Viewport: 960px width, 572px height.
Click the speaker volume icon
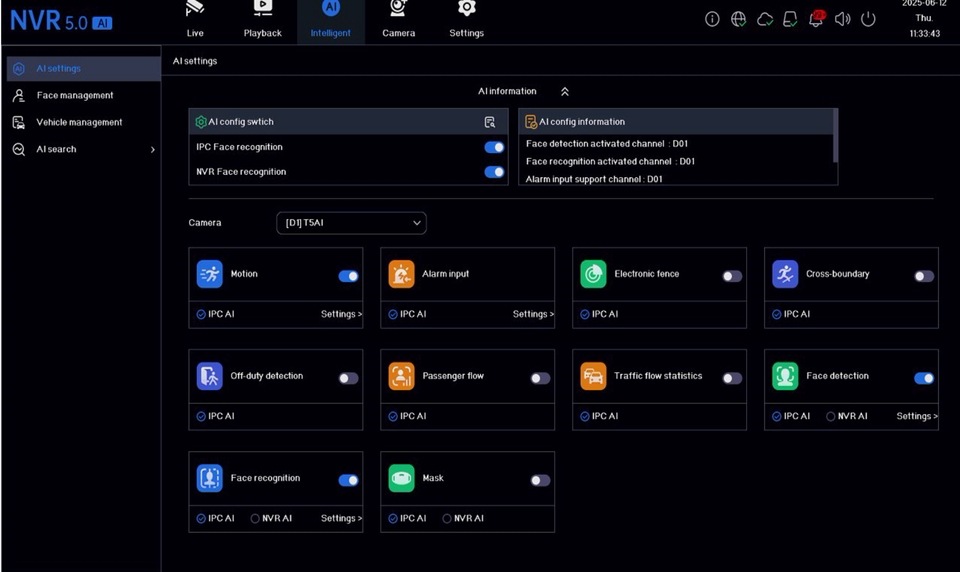tap(842, 19)
